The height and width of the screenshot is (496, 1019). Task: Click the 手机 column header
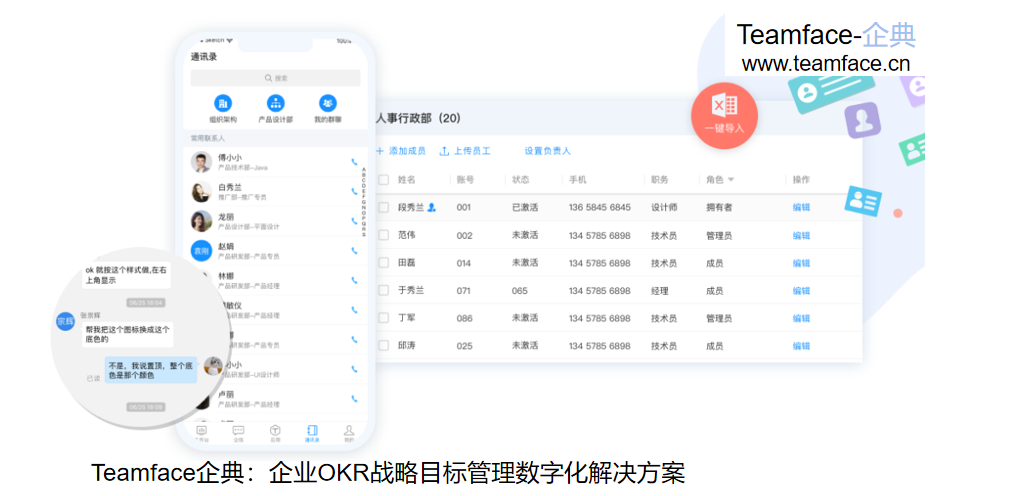coord(577,179)
